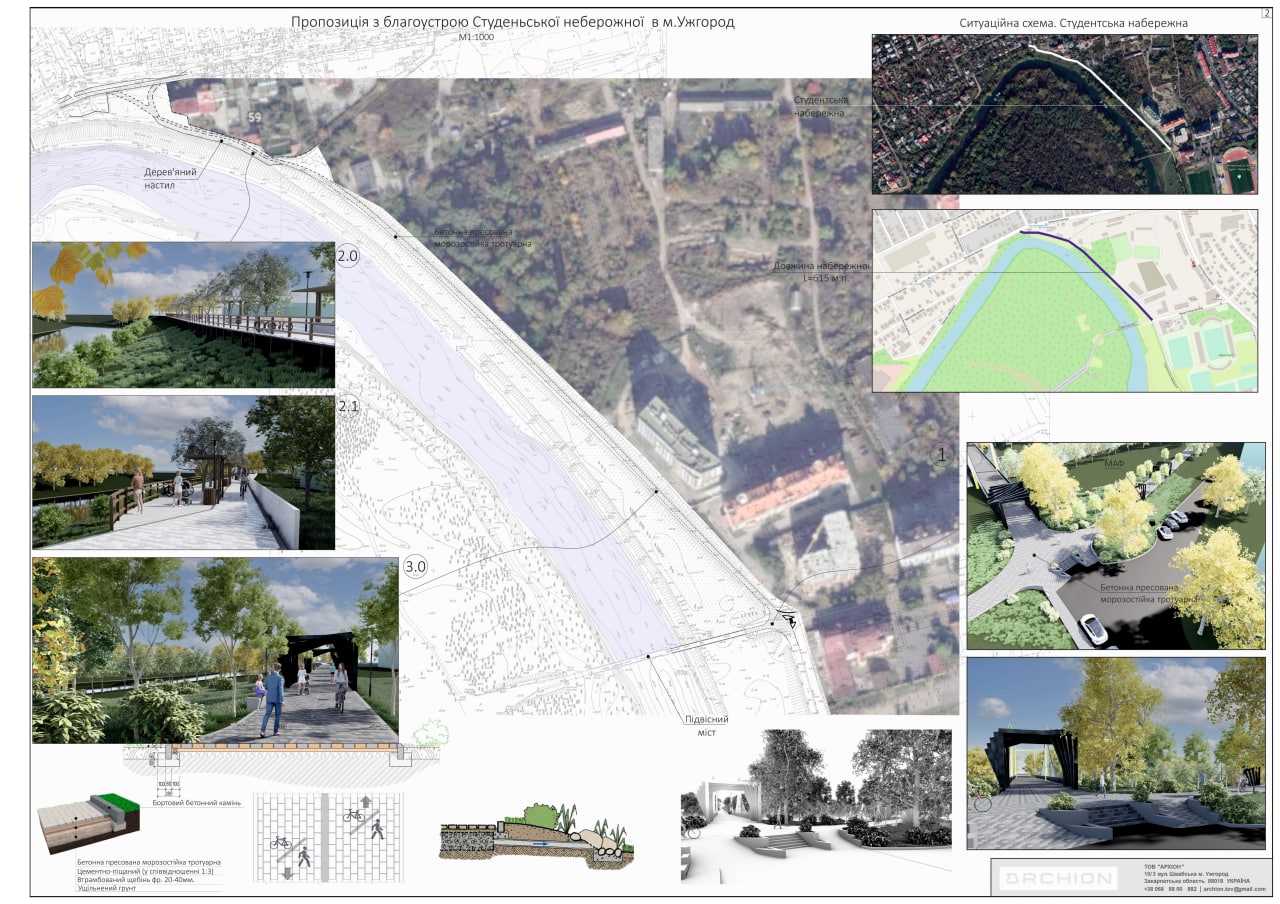Screen dimensions: 1280x904
Task: Click the Ущільнений грунт layer text
Action: tap(106, 888)
